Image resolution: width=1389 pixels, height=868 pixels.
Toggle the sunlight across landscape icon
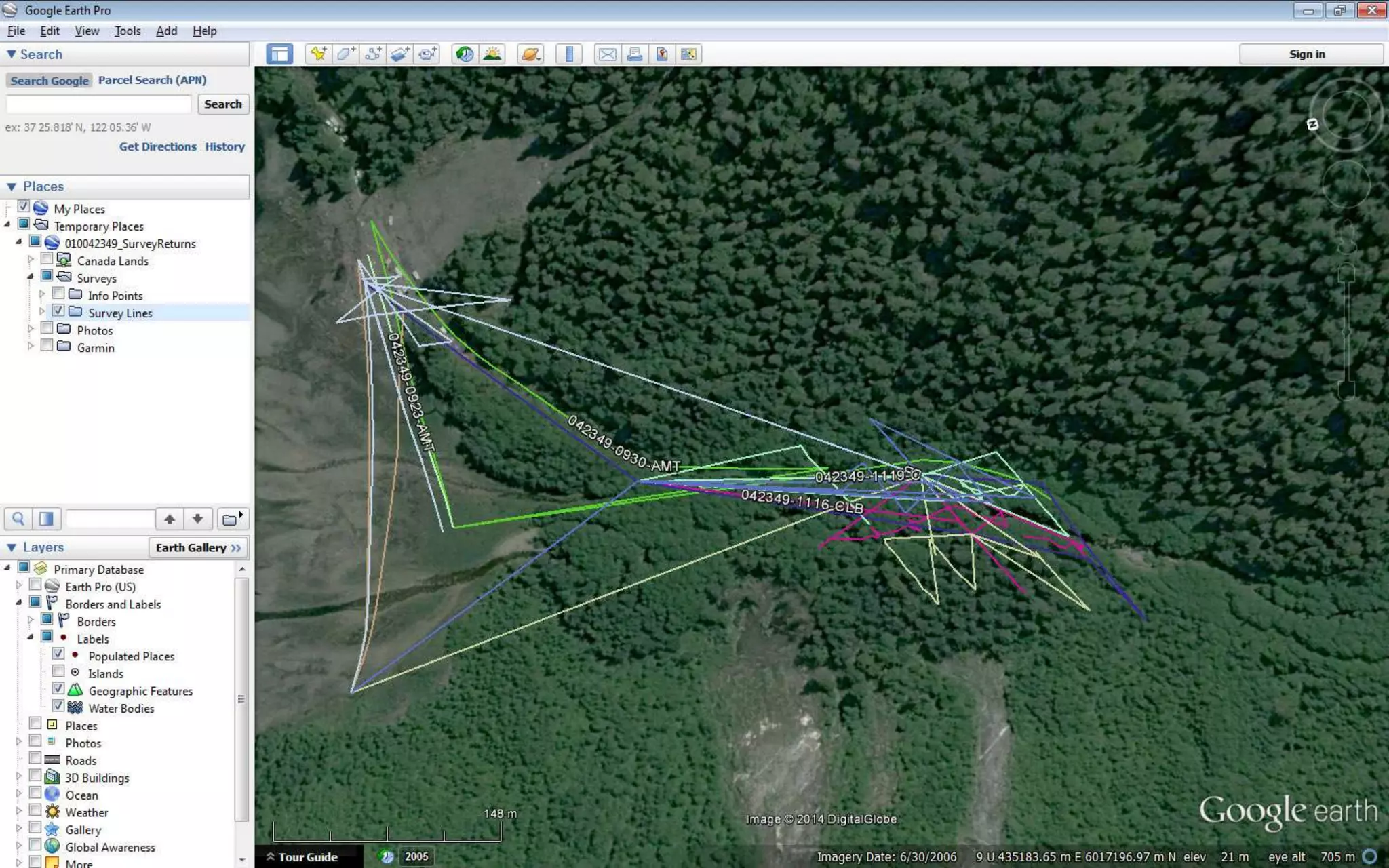pyautogui.click(x=492, y=54)
